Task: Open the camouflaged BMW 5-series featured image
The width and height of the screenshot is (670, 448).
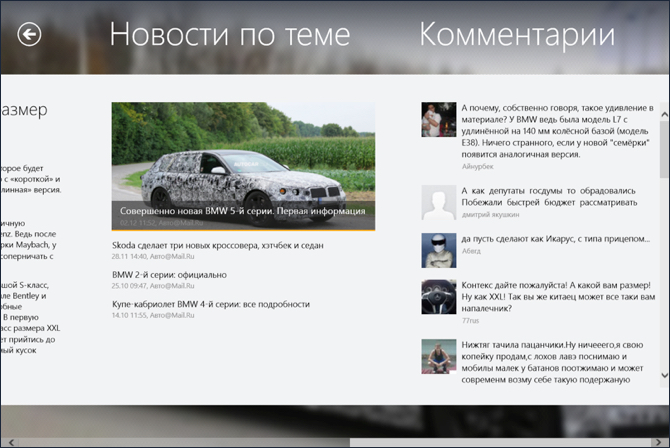Action: pyautogui.click(x=243, y=166)
